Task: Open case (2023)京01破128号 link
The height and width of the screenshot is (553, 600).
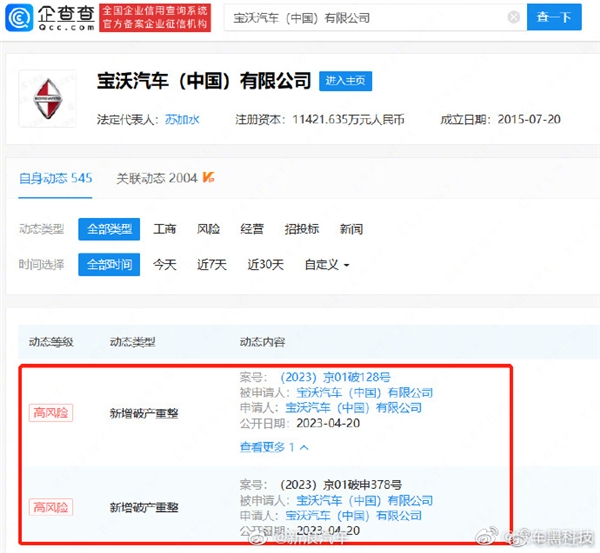Action: pos(335,377)
